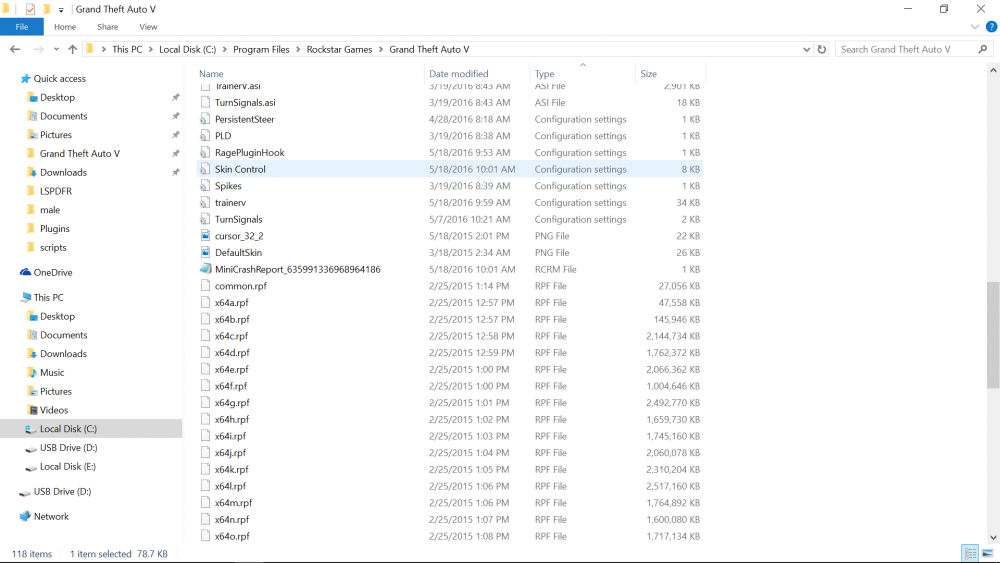The width and height of the screenshot is (1000, 563).
Task: Open the Quick Access Toolbar customize dropdown
Action: click(61, 10)
